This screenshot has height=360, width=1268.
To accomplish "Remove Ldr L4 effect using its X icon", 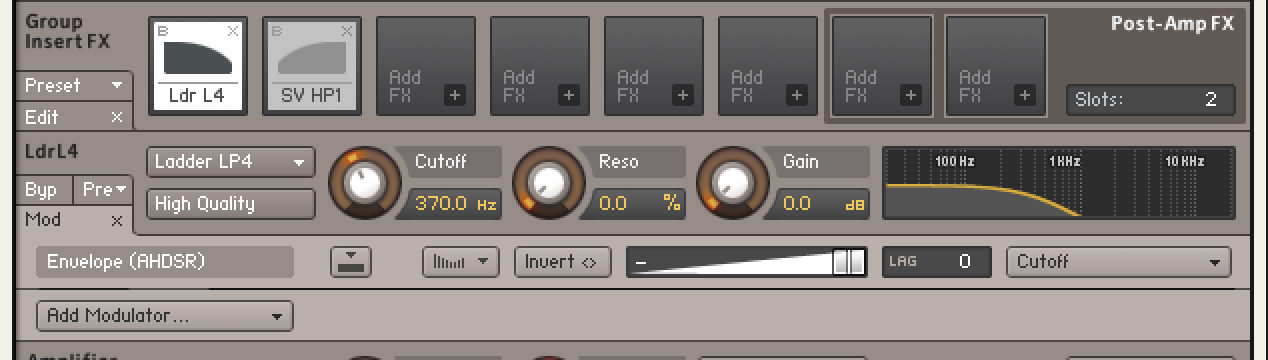I will [x=233, y=31].
